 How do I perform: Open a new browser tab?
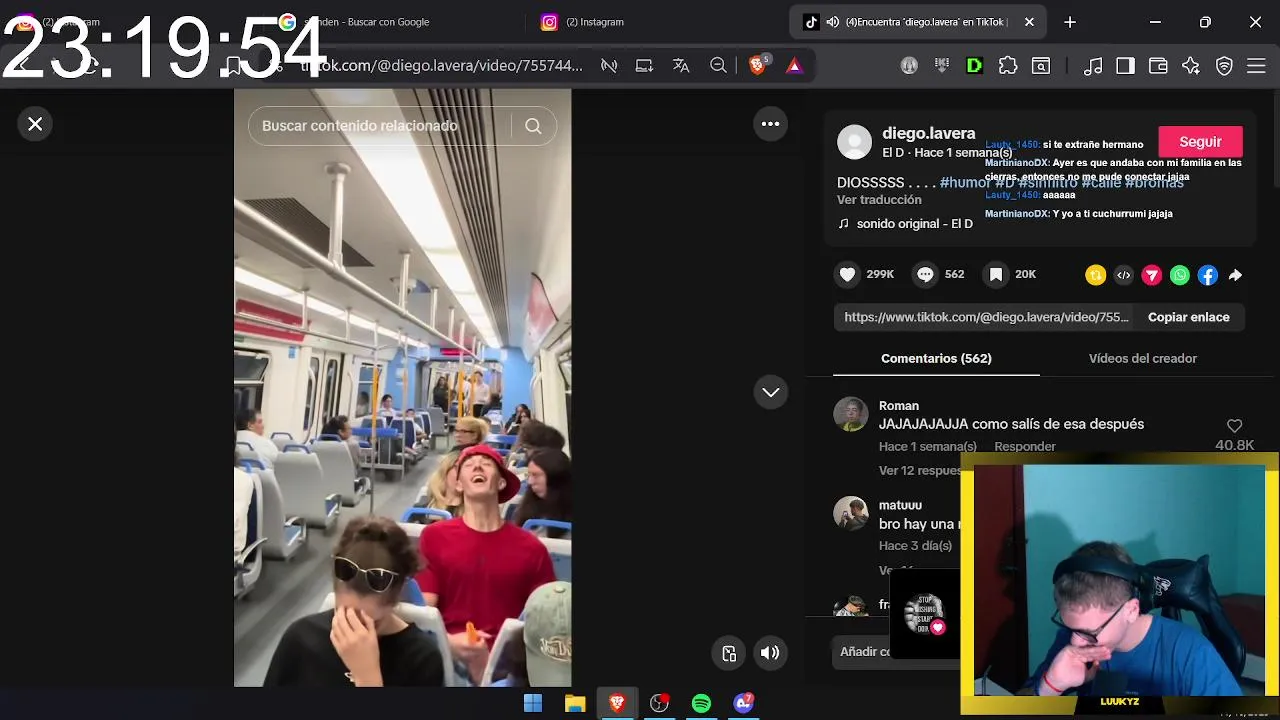tap(1070, 22)
